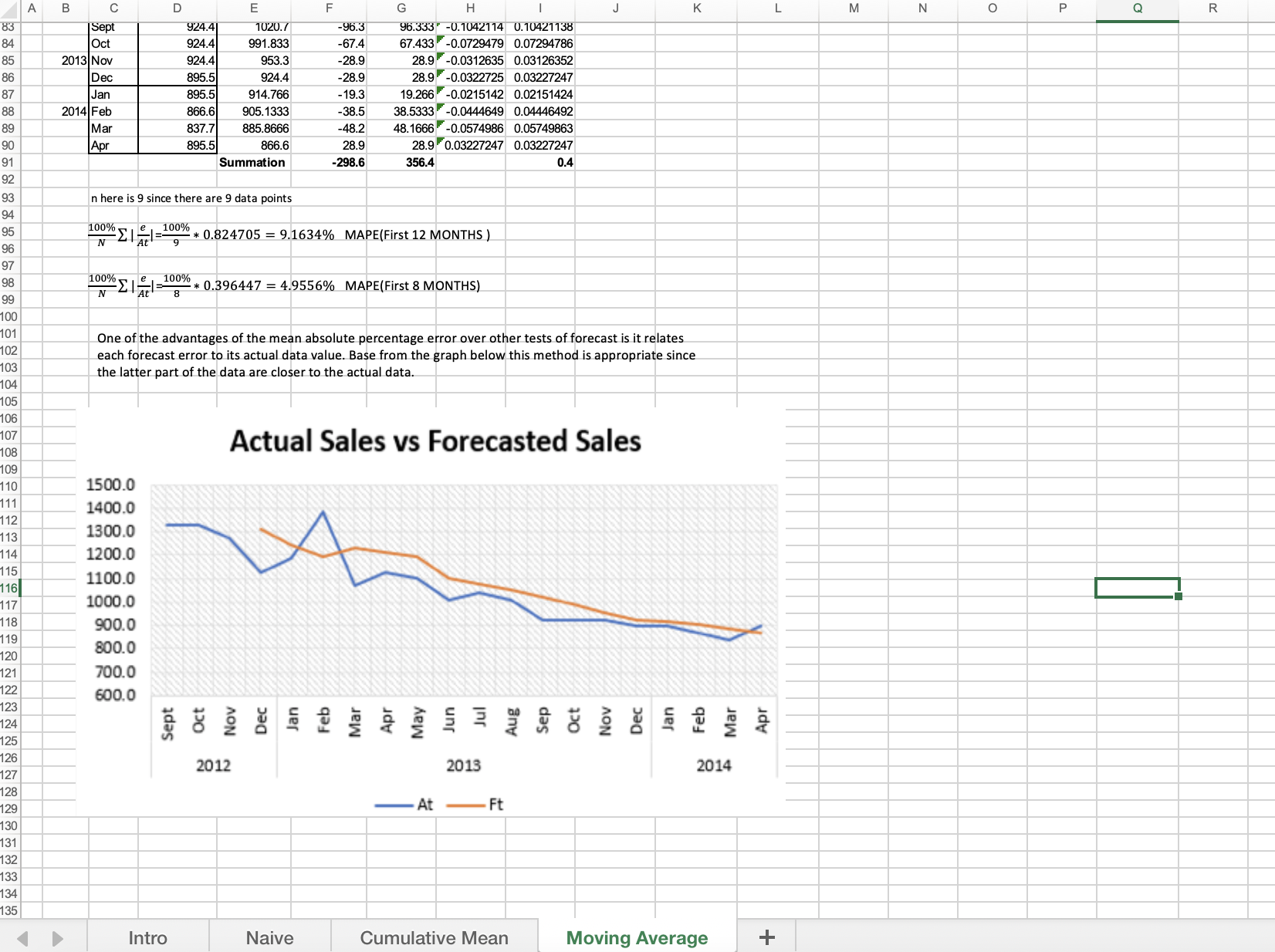The image size is (1275, 952).
Task: Select the cell showing -0.0729479
Action: click(x=471, y=43)
